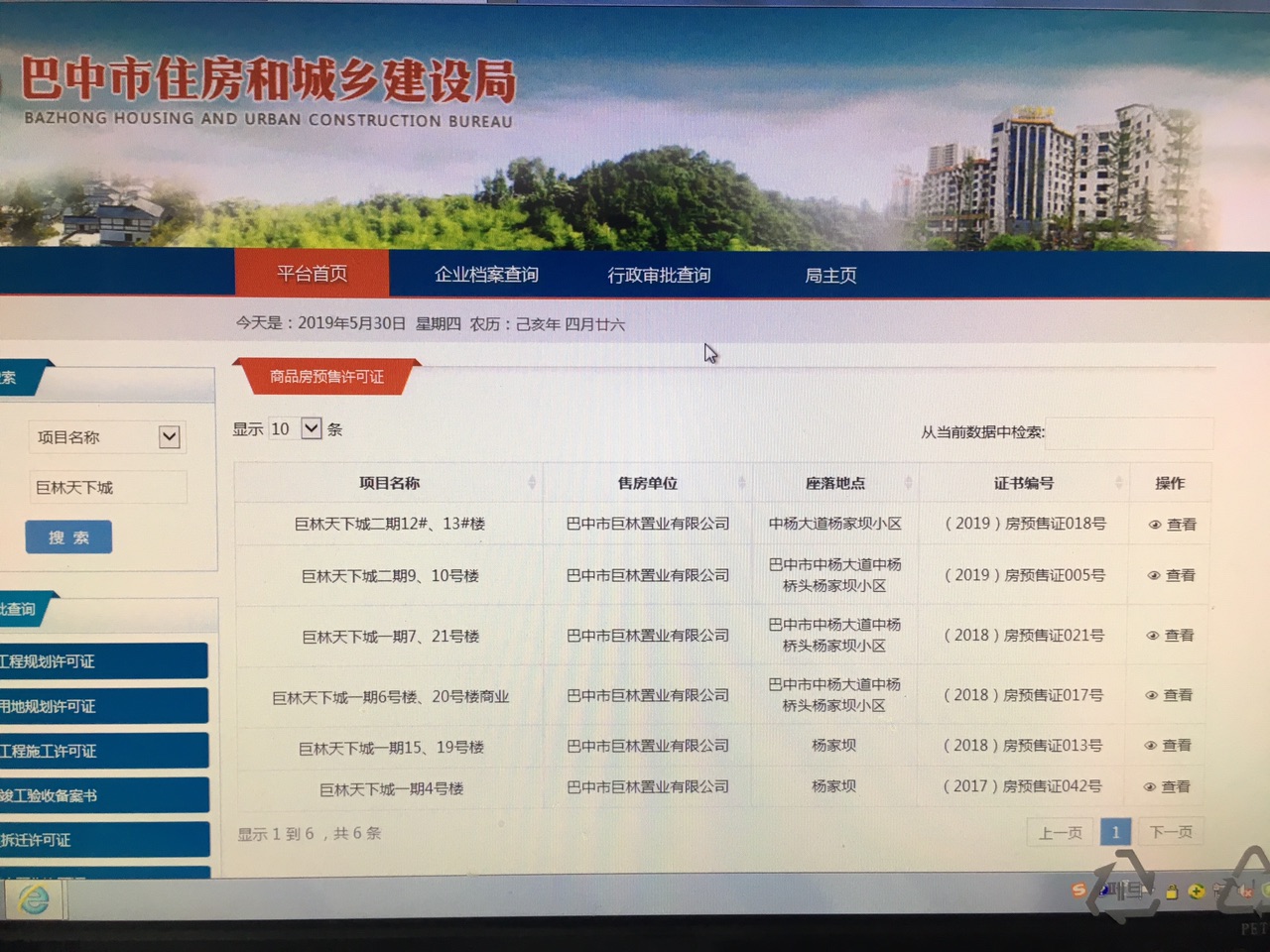Click project name 巨林天下城一期7、21号楼
Viewport: 1270px width, 952px height.
(x=390, y=636)
